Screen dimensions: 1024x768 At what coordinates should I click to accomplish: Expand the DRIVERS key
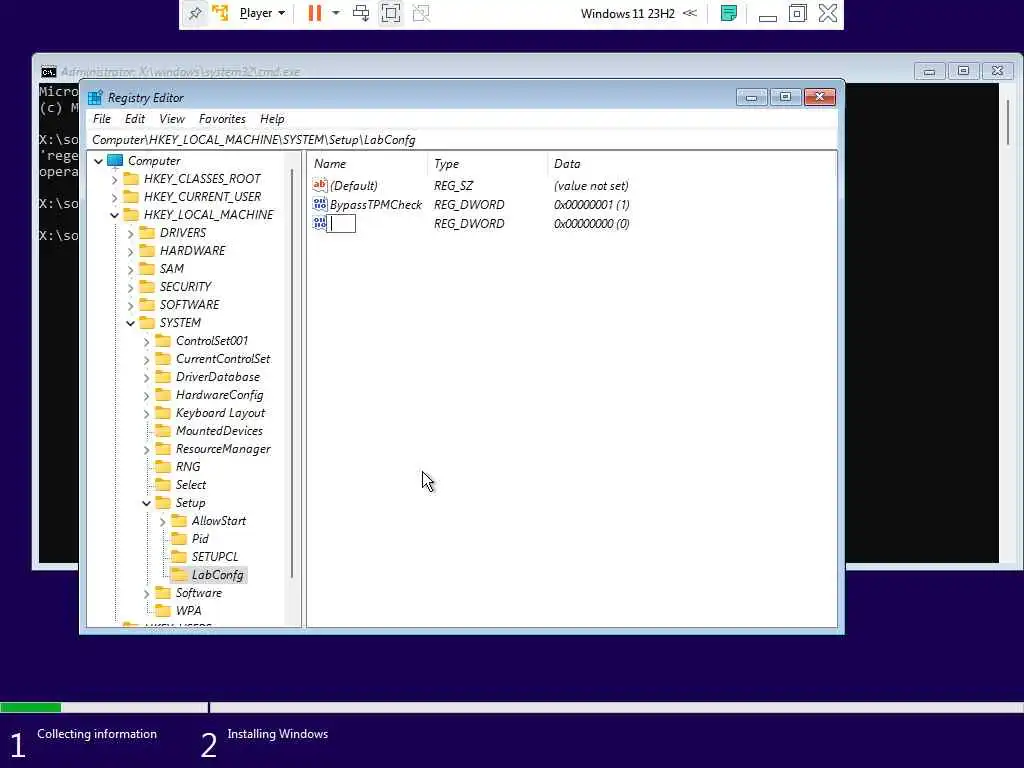point(131,233)
